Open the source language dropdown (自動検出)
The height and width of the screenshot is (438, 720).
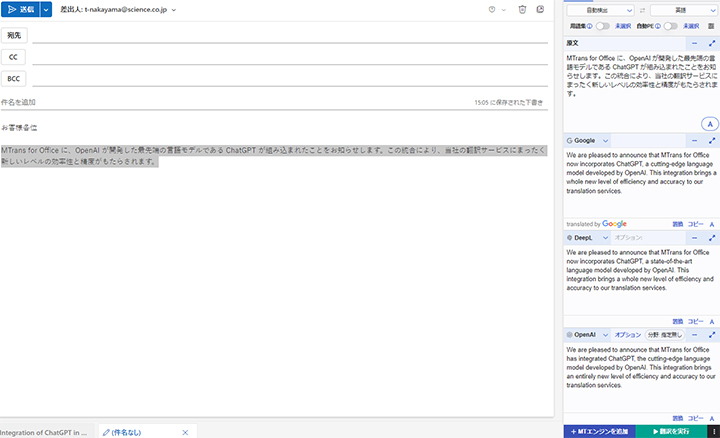[x=600, y=10]
